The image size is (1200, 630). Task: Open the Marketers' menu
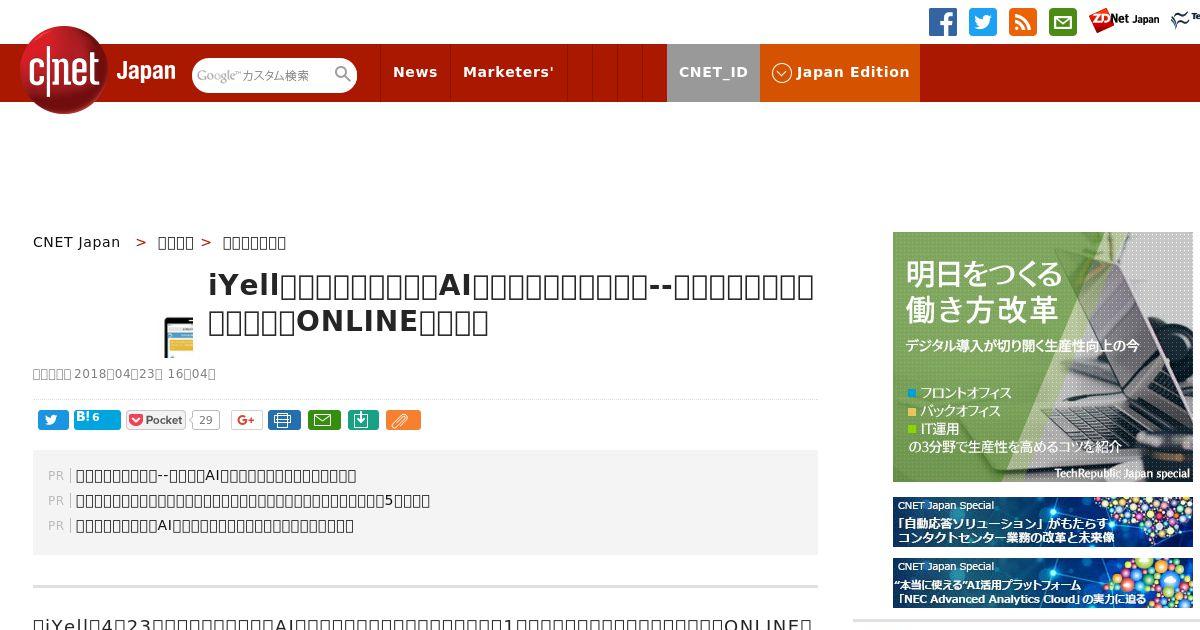coord(508,72)
